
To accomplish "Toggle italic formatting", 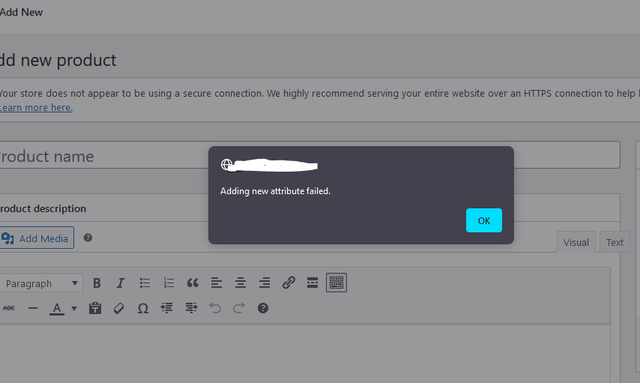I will [x=120, y=283].
